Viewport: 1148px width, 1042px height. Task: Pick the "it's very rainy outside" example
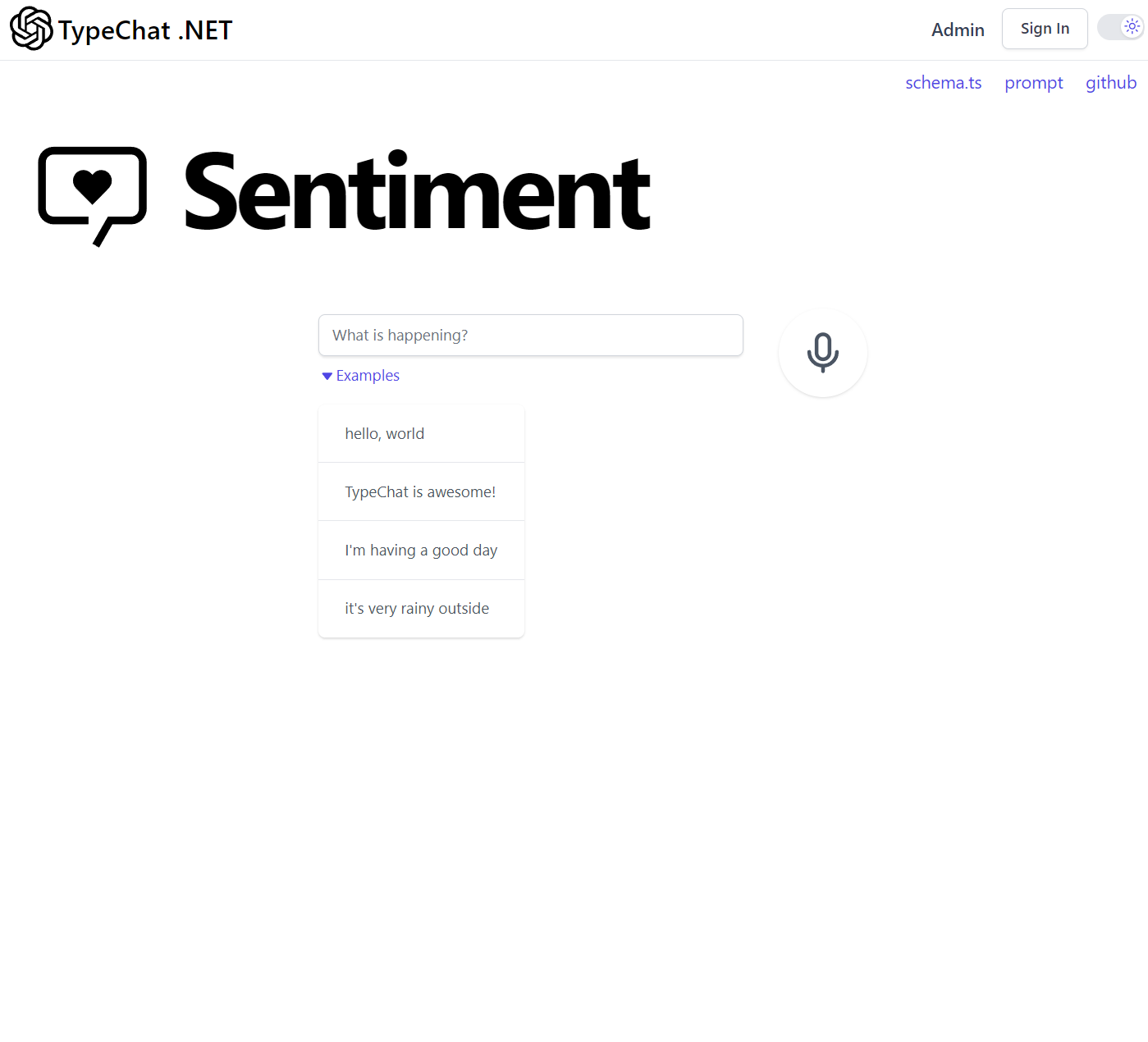click(x=421, y=609)
